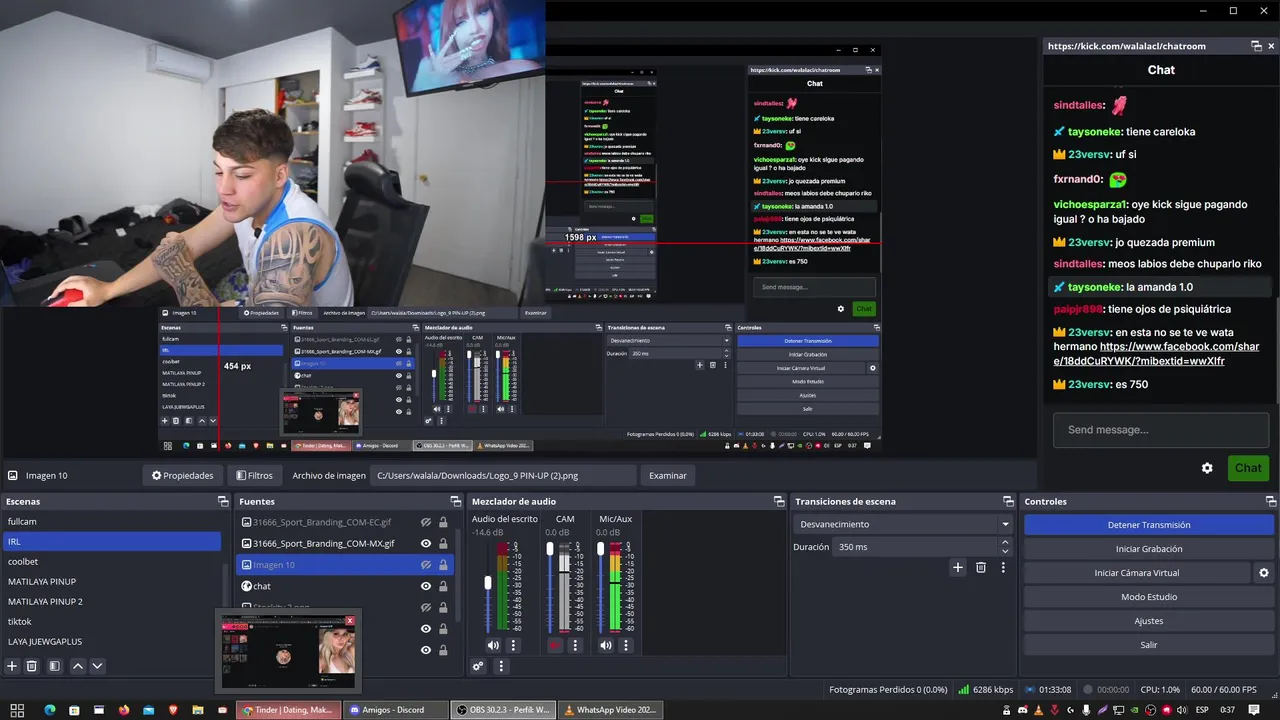This screenshot has height=720, width=1280.
Task: Click Iniciar Grabación button
Action: pos(1149,549)
